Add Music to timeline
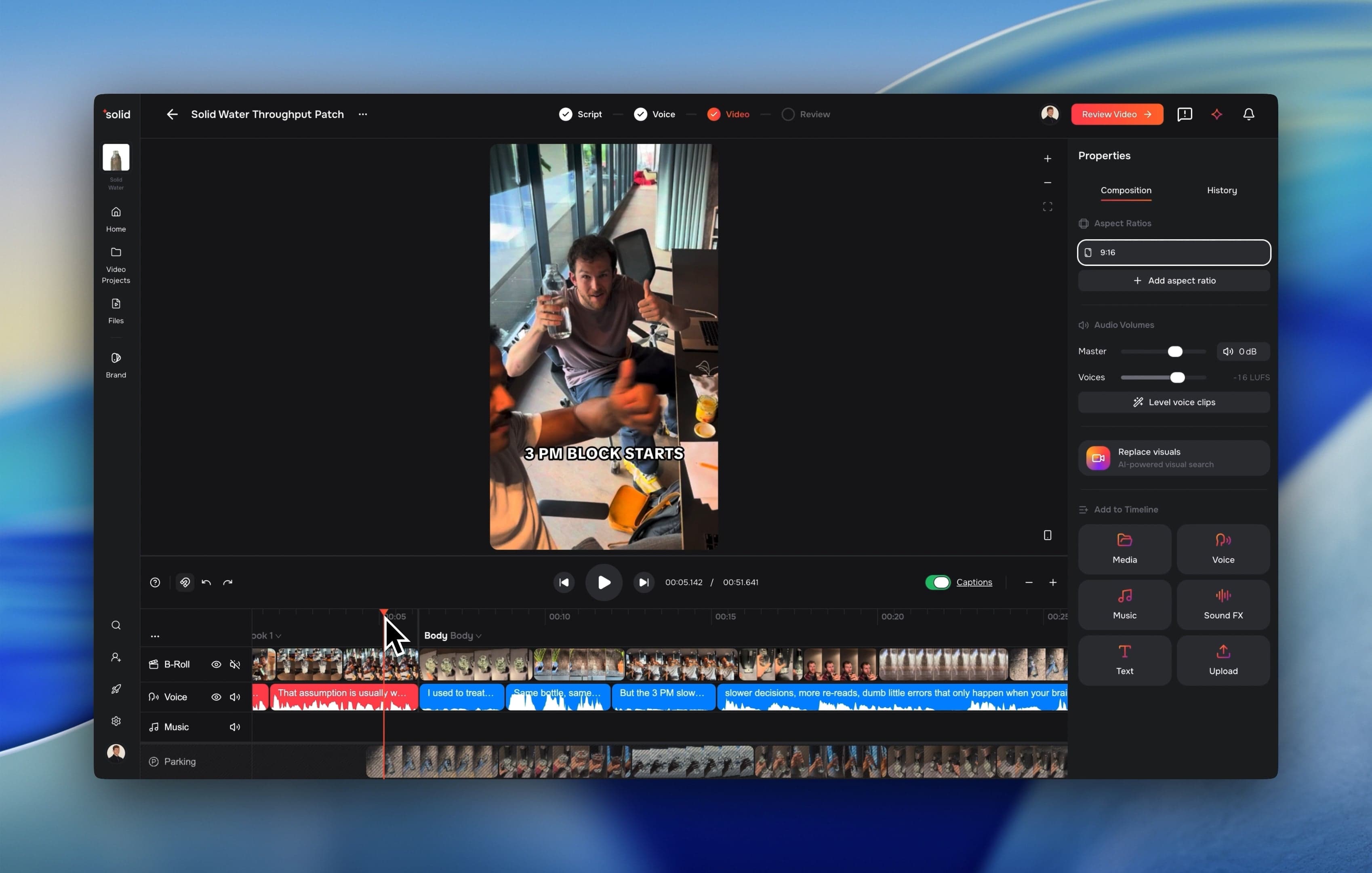The image size is (1372, 873). point(1124,605)
